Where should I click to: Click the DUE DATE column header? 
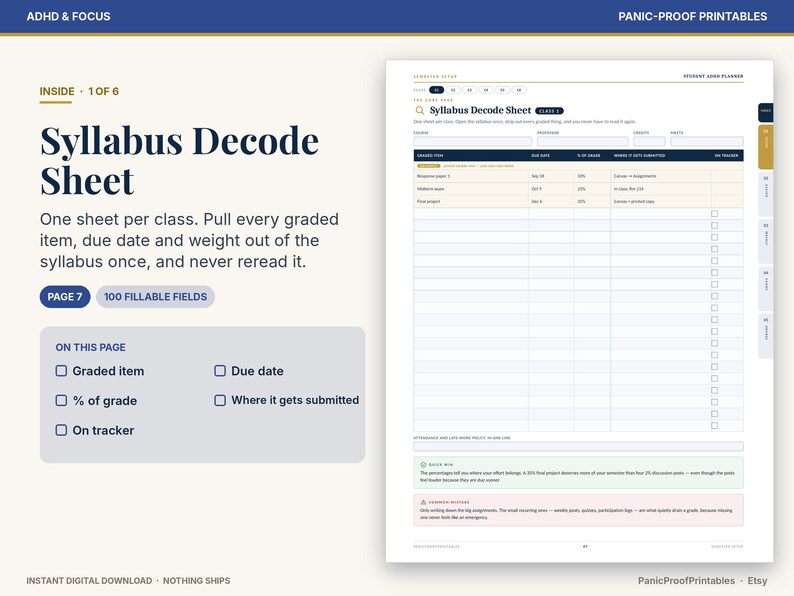pos(540,155)
